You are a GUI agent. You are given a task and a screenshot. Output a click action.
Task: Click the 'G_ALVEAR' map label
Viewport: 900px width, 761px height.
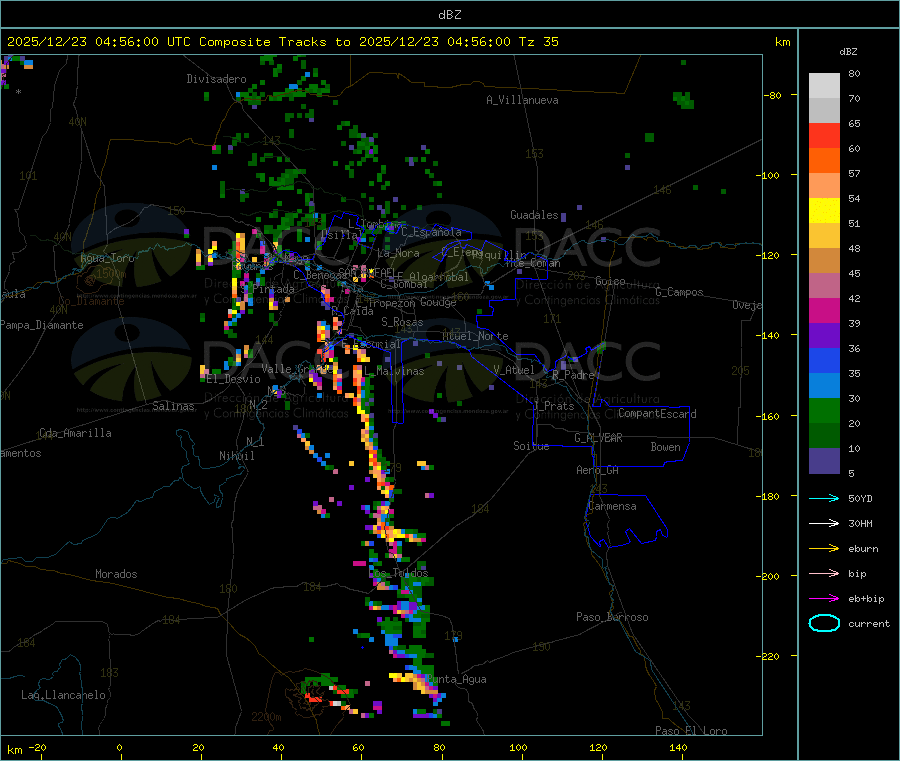pyautogui.click(x=598, y=438)
